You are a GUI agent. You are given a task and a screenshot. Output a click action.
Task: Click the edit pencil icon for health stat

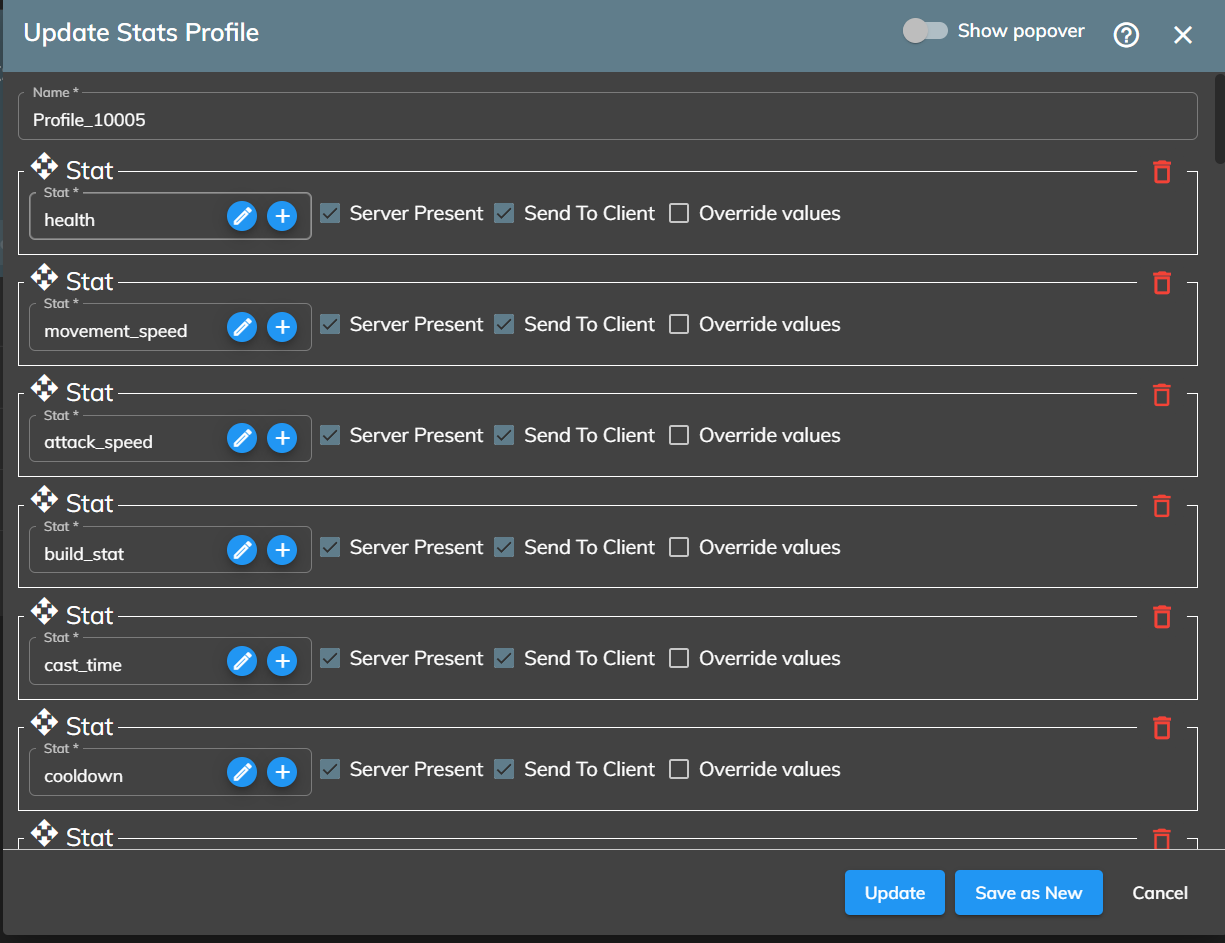pyautogui.click(x=242, y=216)
